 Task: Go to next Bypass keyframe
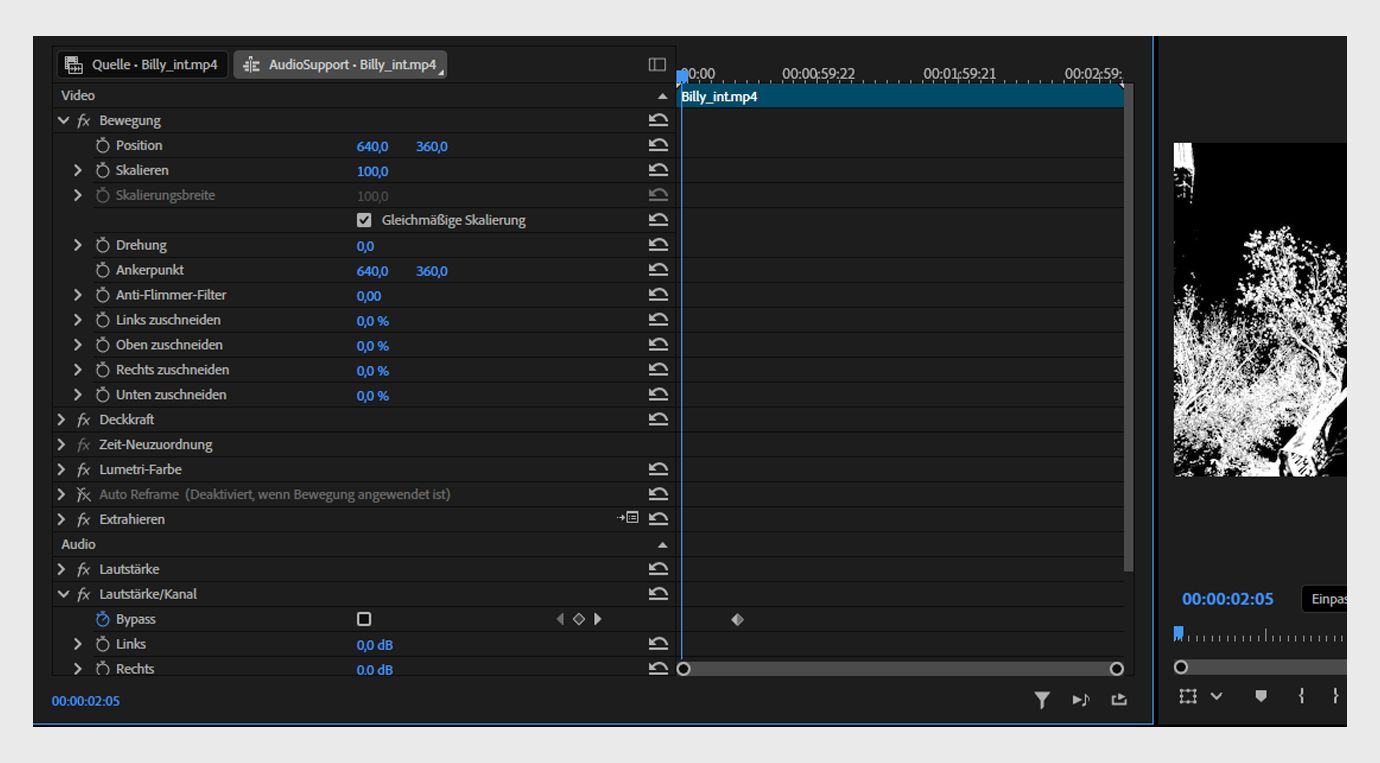pos(598,619)
